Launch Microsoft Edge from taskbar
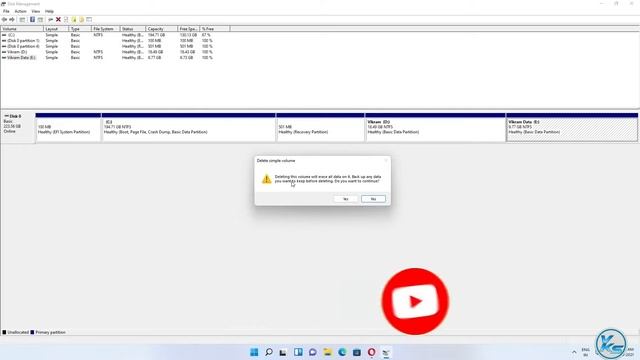 tap(342, 352)
